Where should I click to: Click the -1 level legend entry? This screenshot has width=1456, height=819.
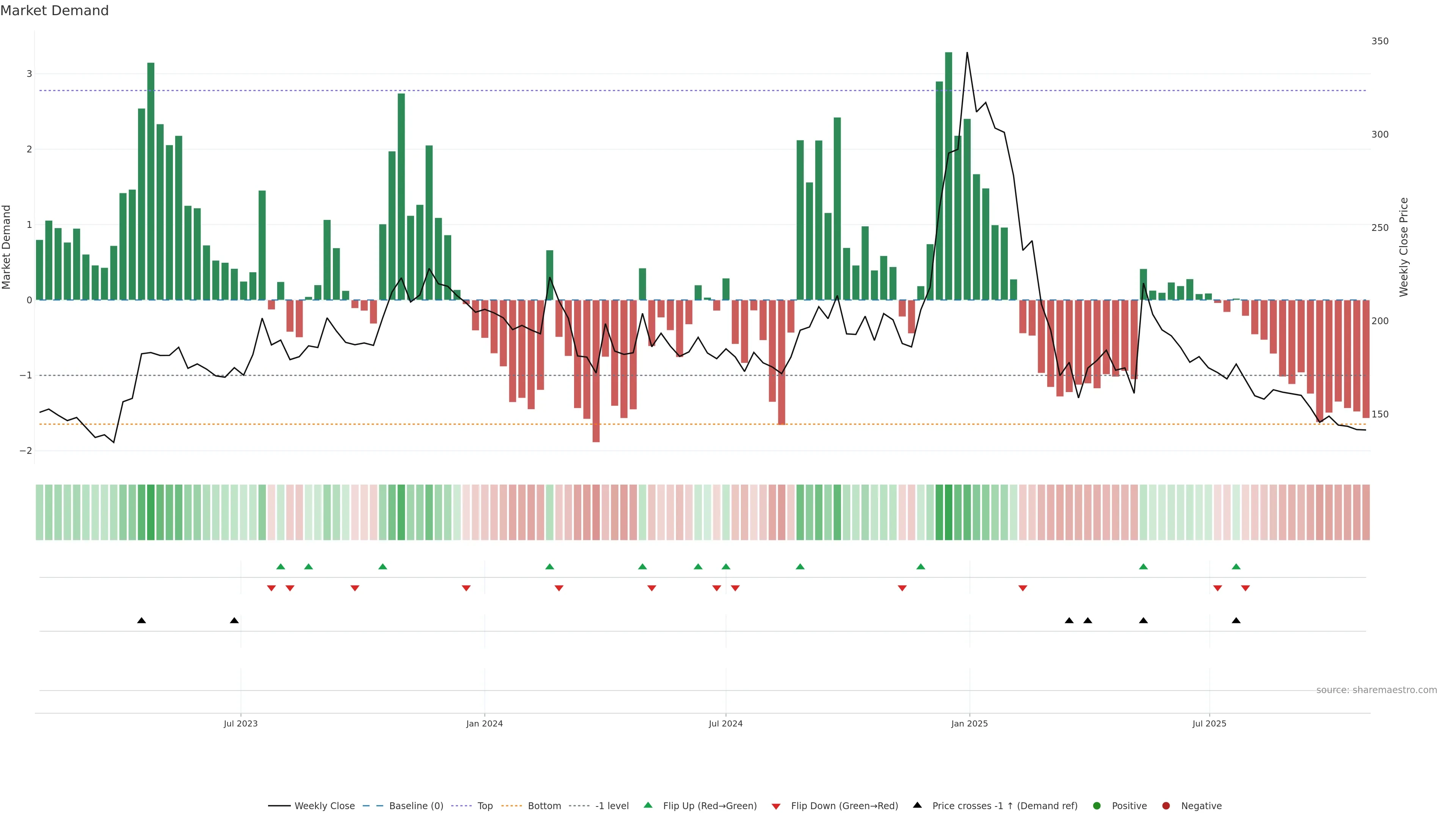[x=612, y=805]
